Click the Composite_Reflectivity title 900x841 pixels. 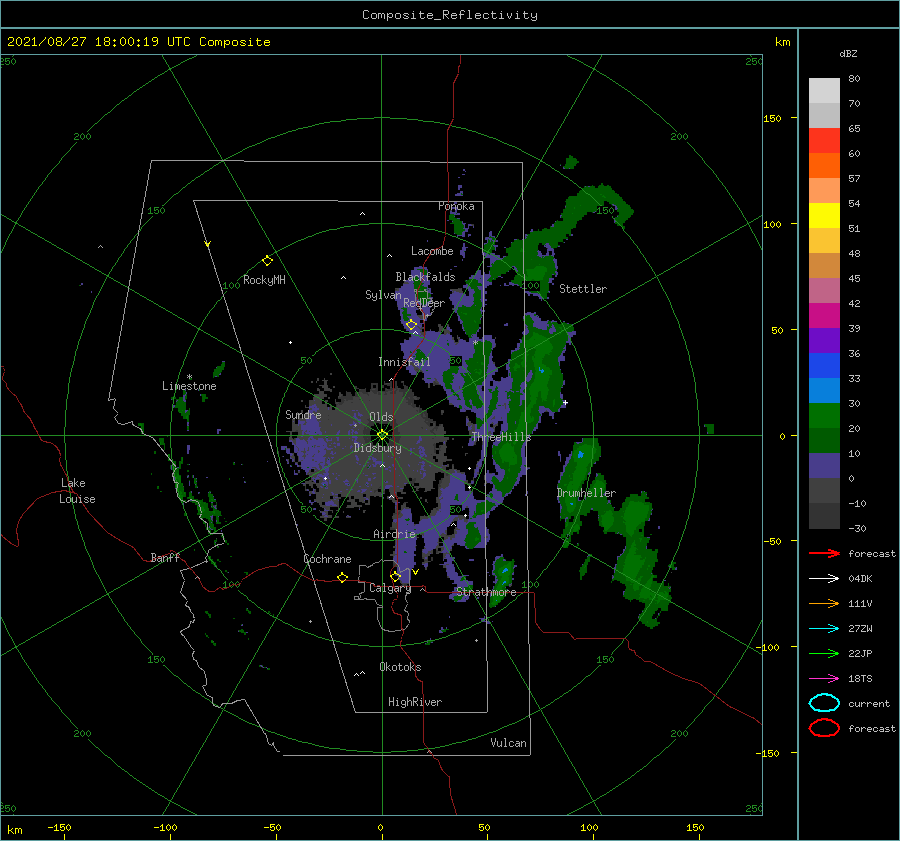pyautogui.click(x=450, y=15)
